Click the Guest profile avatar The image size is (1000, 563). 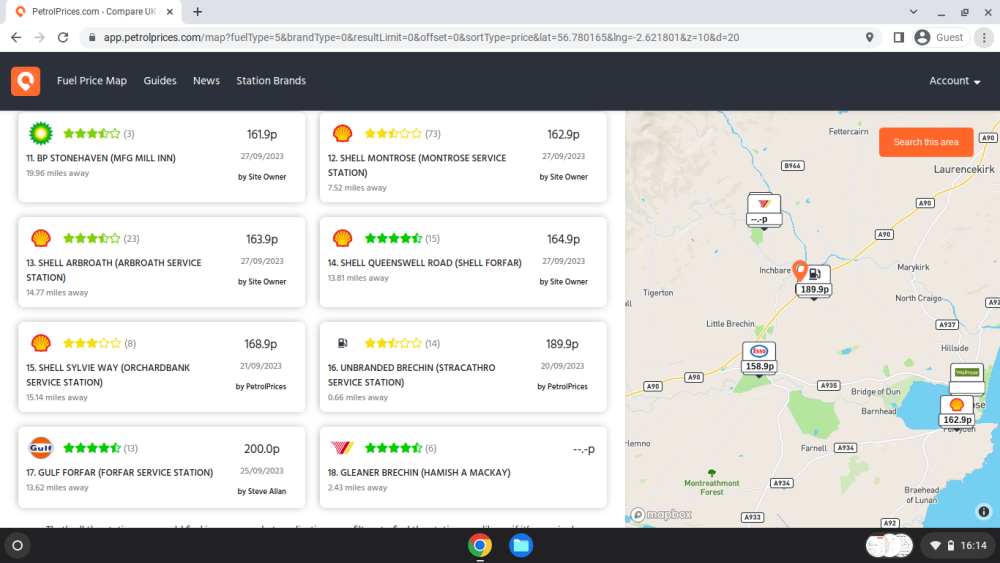(922, 38)
